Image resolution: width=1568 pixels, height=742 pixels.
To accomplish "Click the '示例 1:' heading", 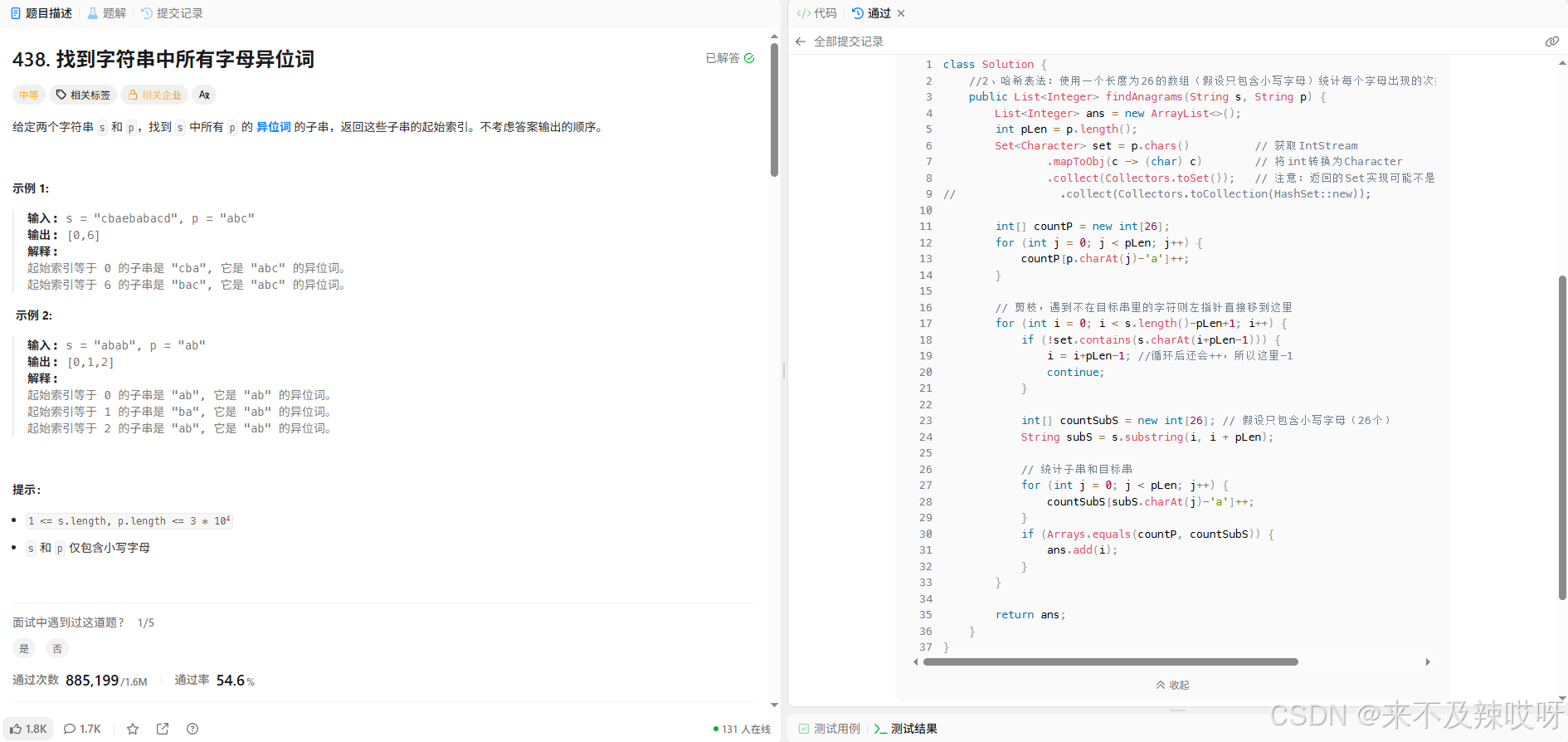I will (x=31, y=188).
